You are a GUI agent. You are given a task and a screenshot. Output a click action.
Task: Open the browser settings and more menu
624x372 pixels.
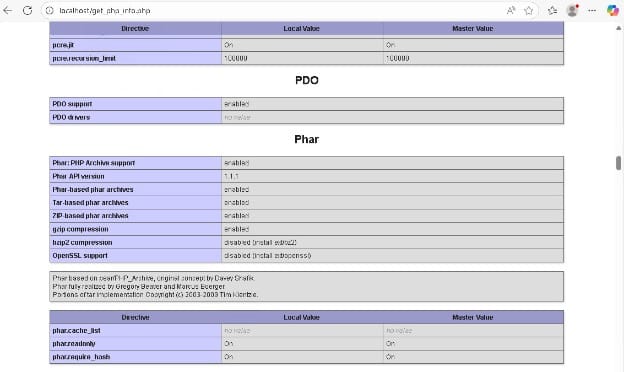[x=592, y=11]
